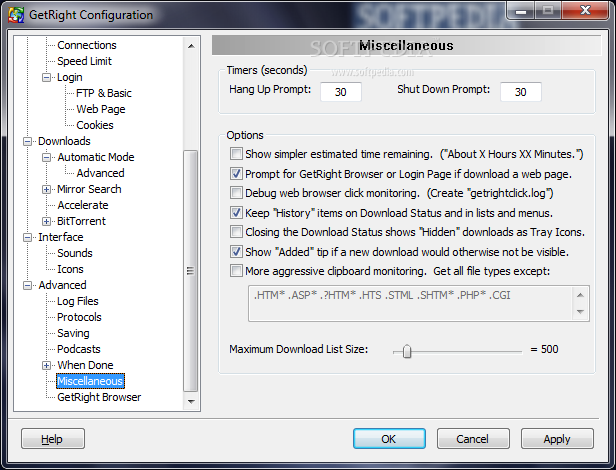Check Closing Download Status shows Hidden downloads option
Screen dimensions: 616x470
click(x=236, y=232)
